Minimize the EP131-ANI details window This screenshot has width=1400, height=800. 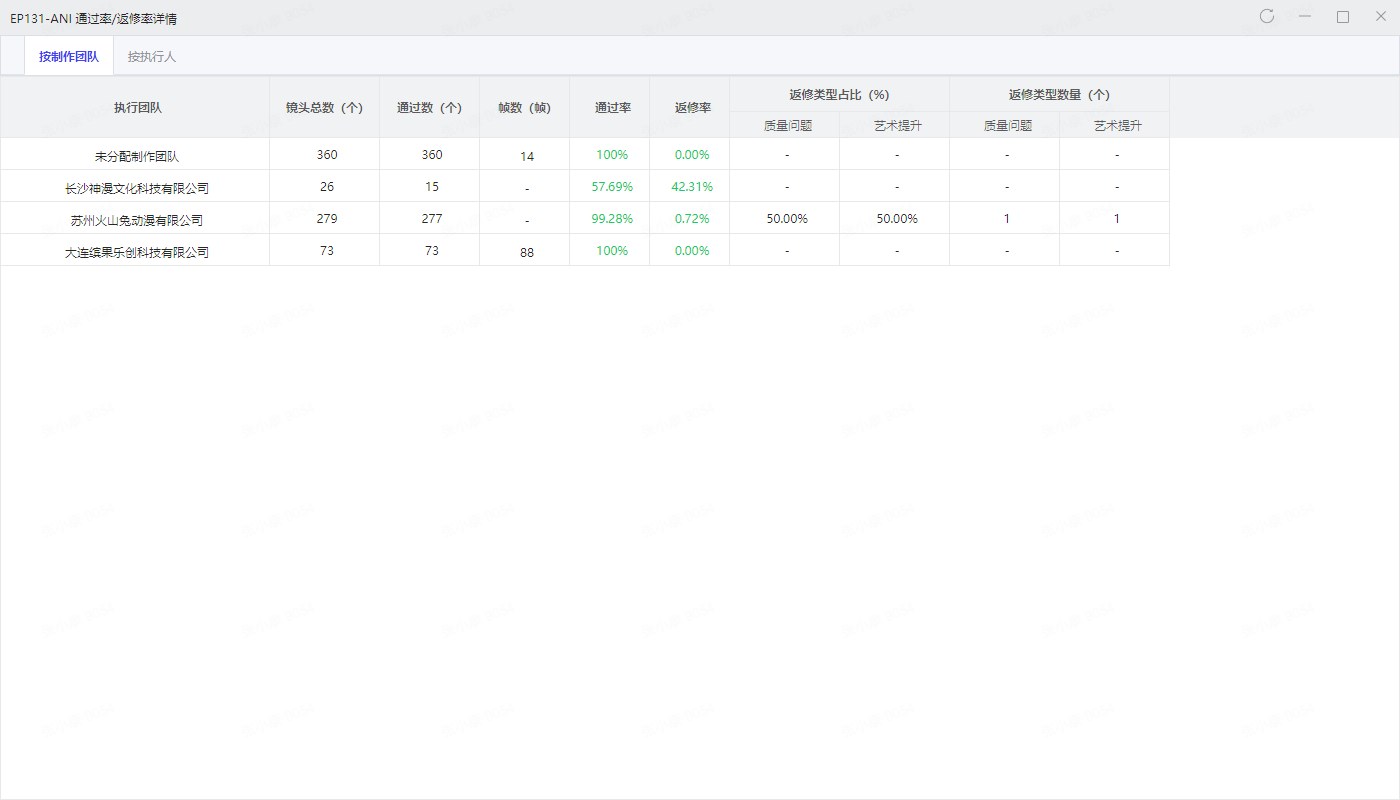[1305, 16]
